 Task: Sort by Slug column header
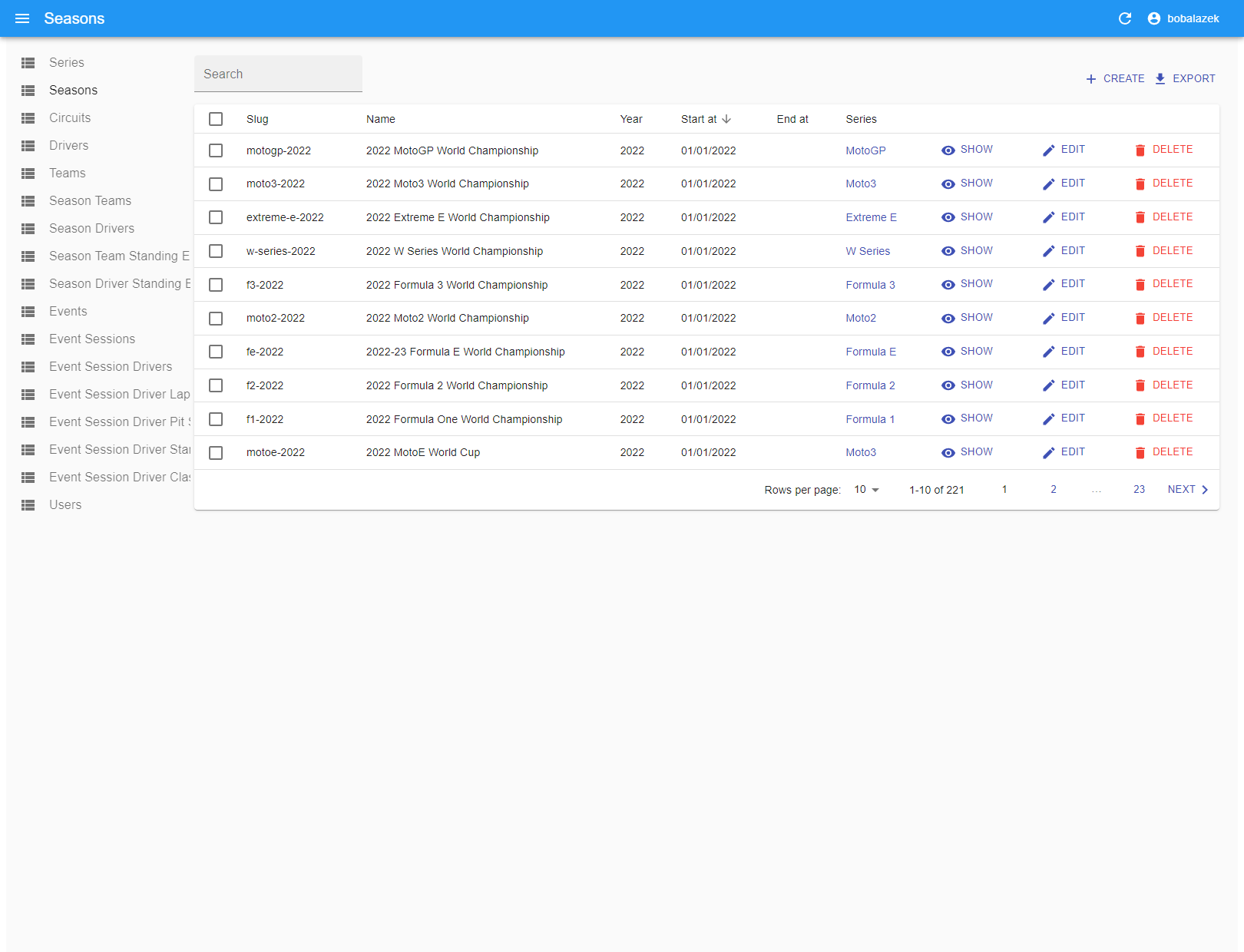pos(257,119)
